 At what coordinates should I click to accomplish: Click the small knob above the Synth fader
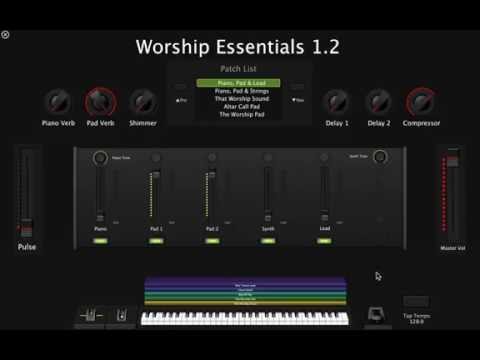point(268,157)
